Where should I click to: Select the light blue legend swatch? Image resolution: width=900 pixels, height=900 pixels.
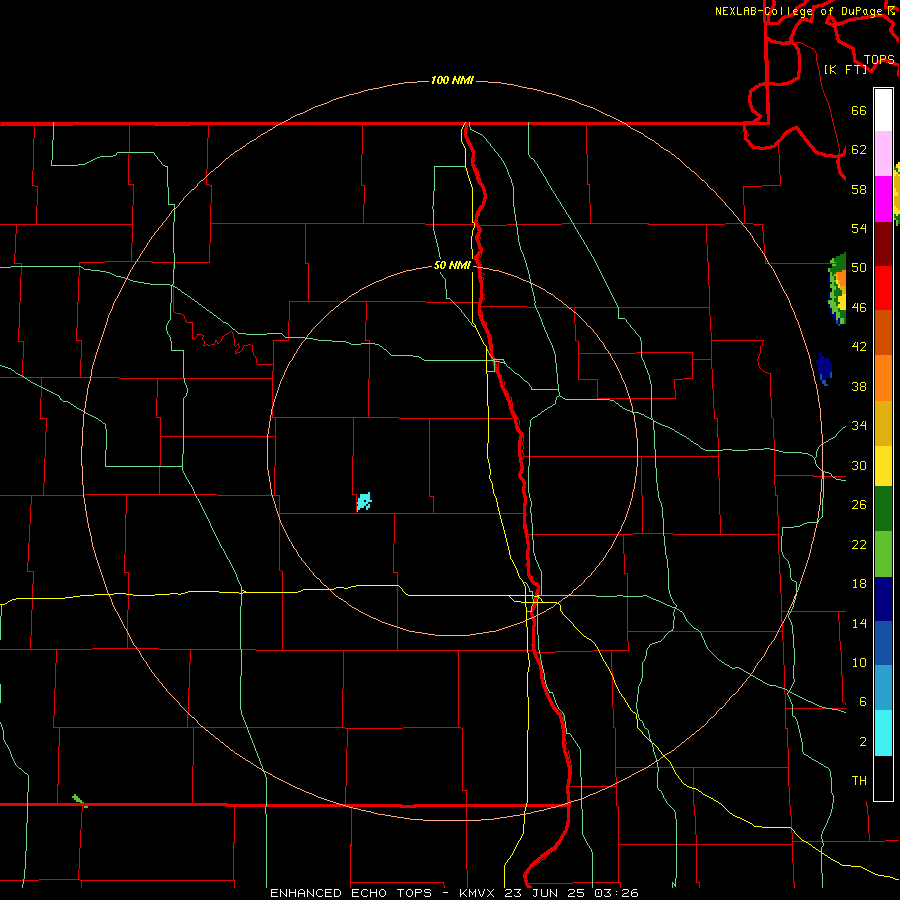(883, 688)
